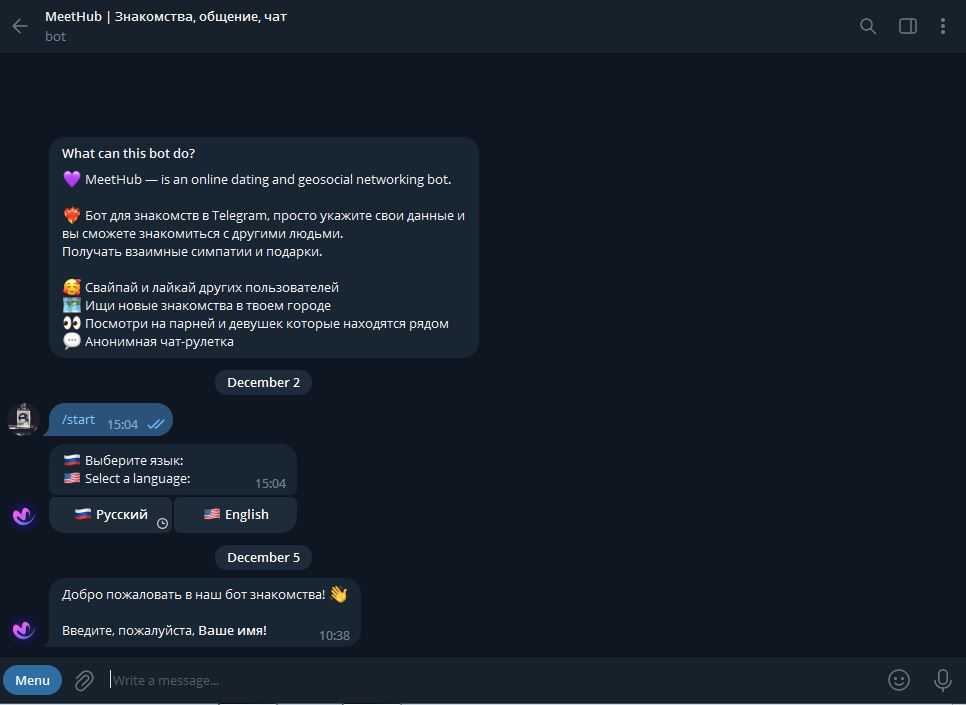Click the MeetHub bot avatar beside welcome message
Image resolution: width=966 pixels, height=705 pixels.
tap(23, 630)
